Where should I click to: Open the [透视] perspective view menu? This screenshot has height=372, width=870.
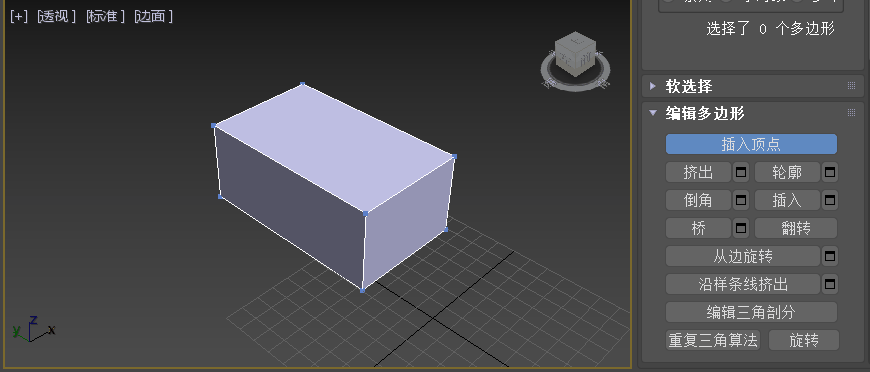click(56, 17)
